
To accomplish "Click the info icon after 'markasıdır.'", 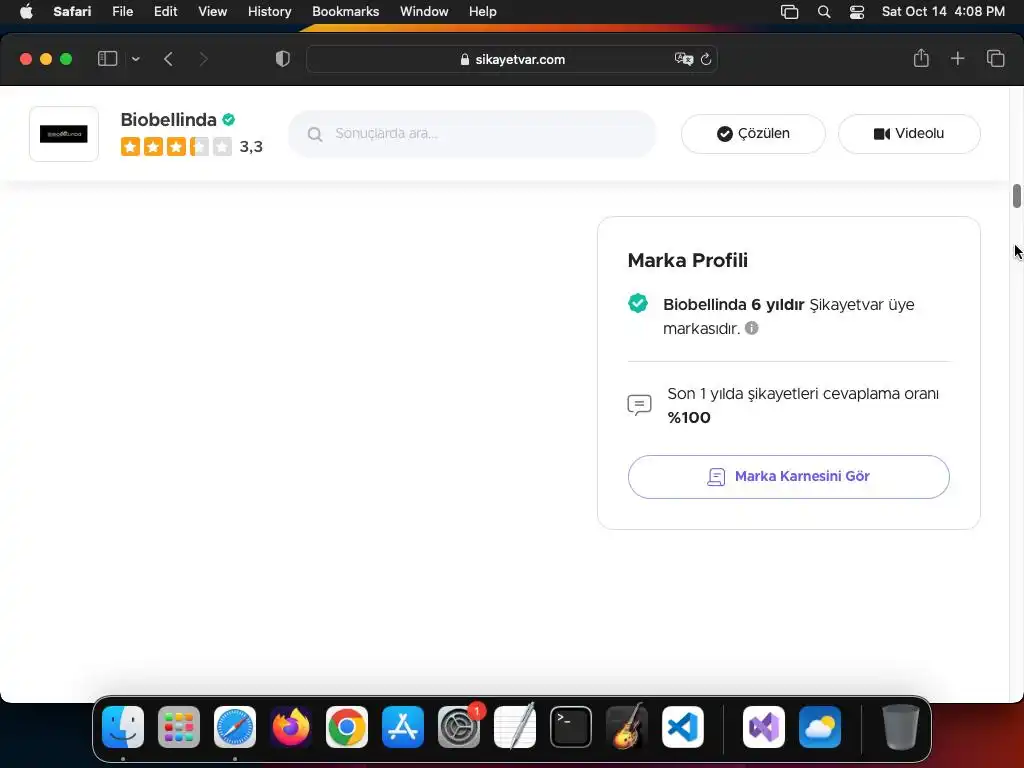I will click(x=752, y=328).
